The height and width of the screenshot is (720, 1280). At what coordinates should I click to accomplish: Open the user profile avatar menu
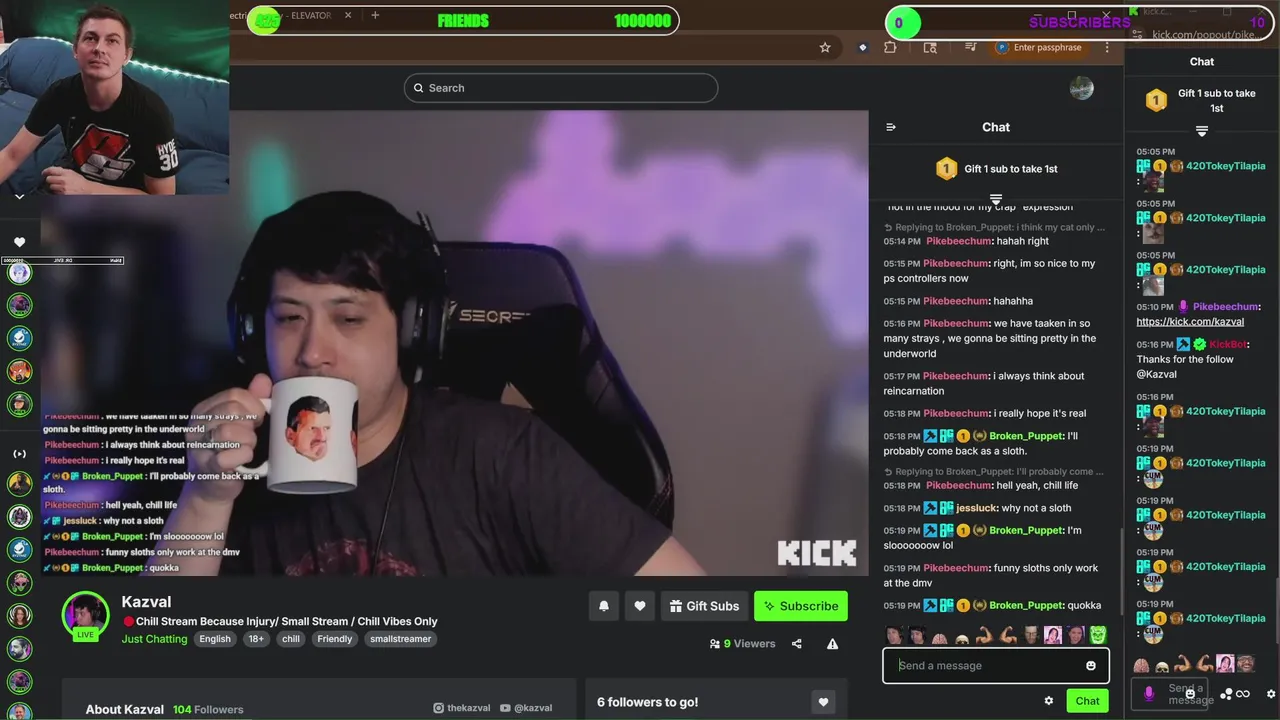coord(1082,88)
